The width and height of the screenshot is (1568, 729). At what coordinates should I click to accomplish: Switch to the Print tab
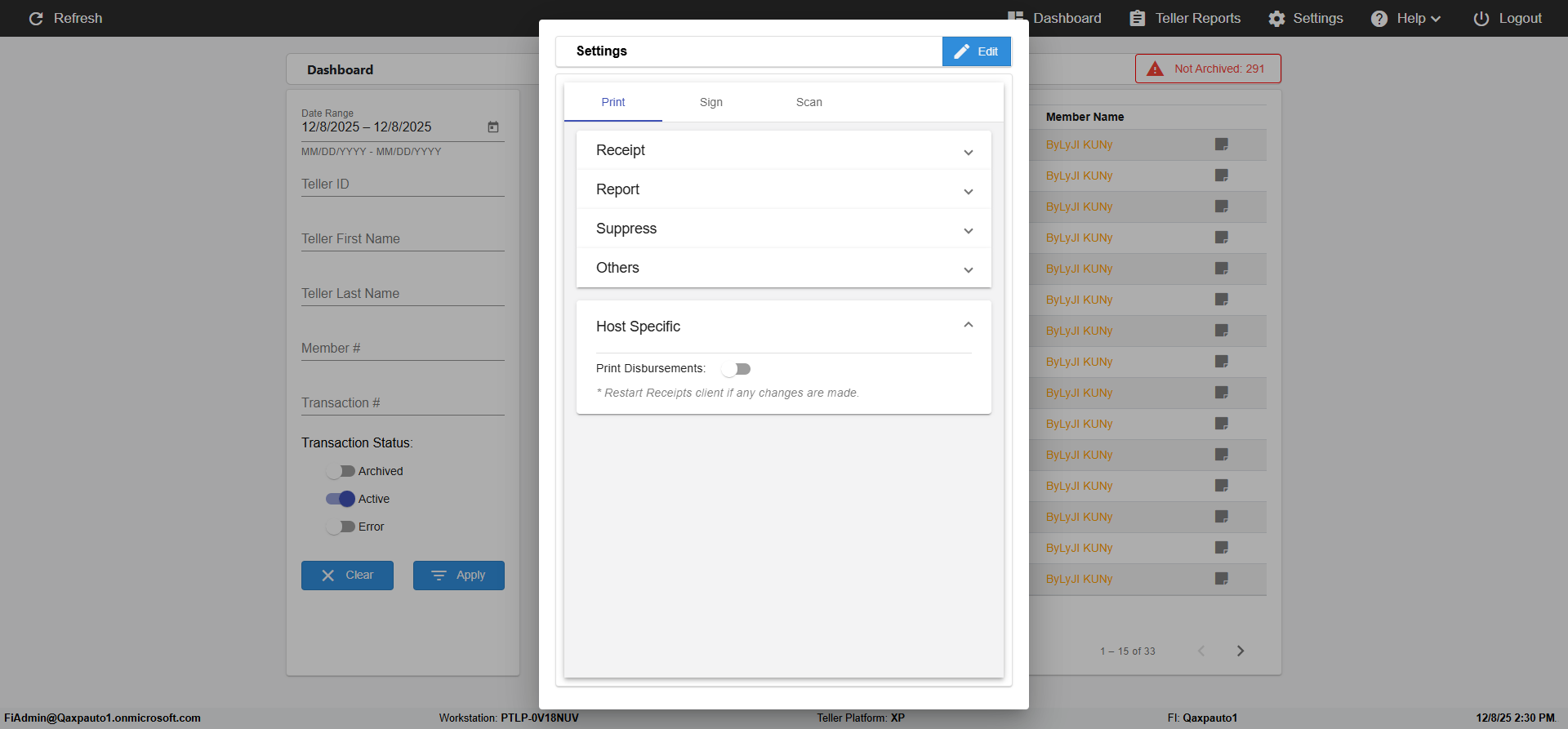point(613,102)
